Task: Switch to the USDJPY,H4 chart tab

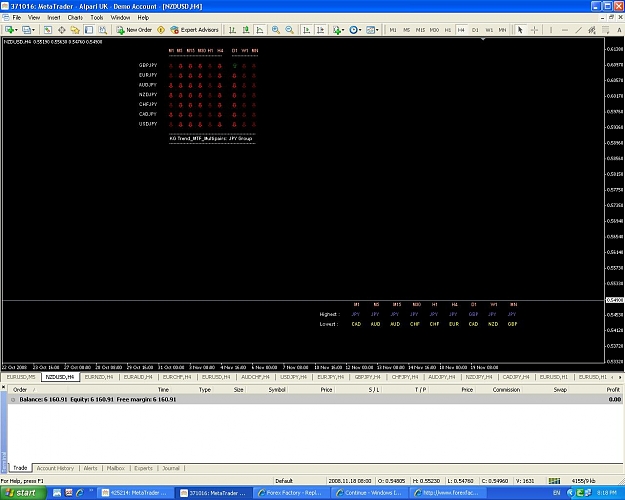Action: (293, 377)
